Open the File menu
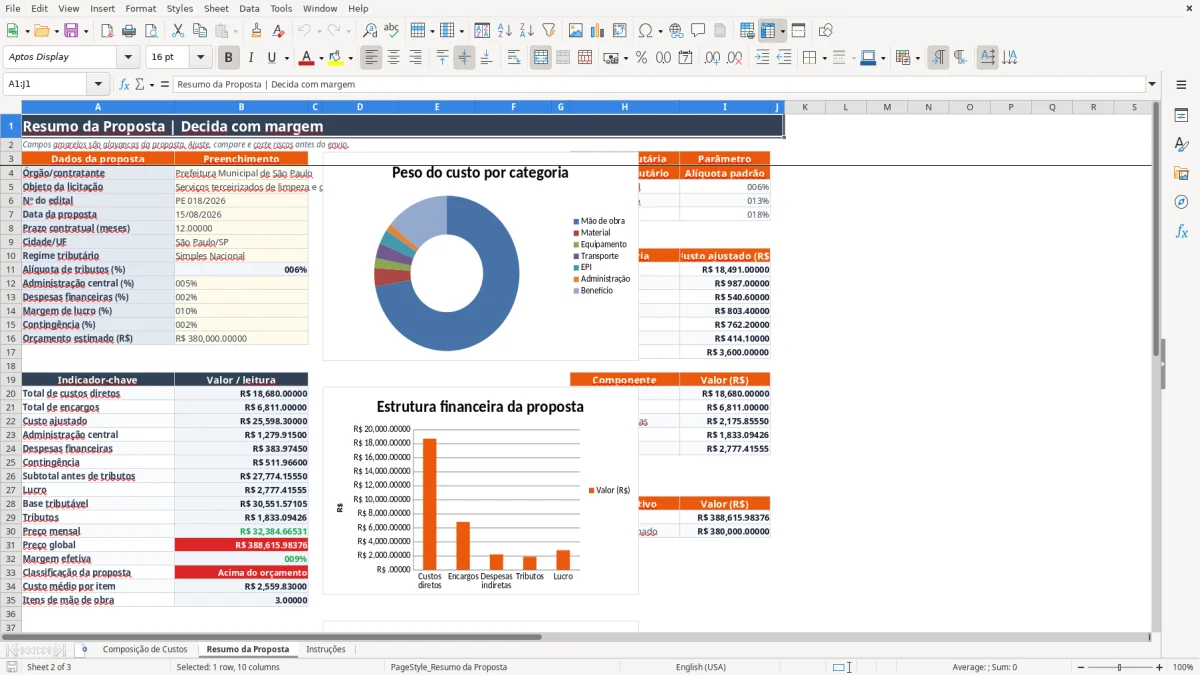Screen dimensions: 1200x675 point(12,8)
